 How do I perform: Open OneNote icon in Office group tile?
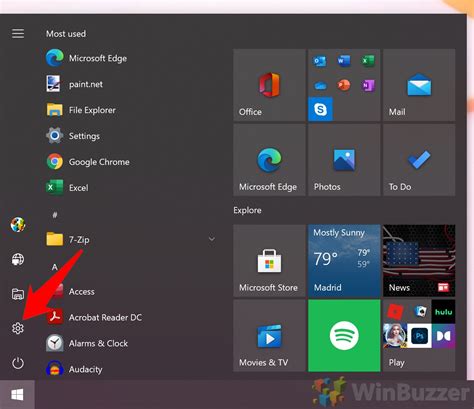[368, 85]
